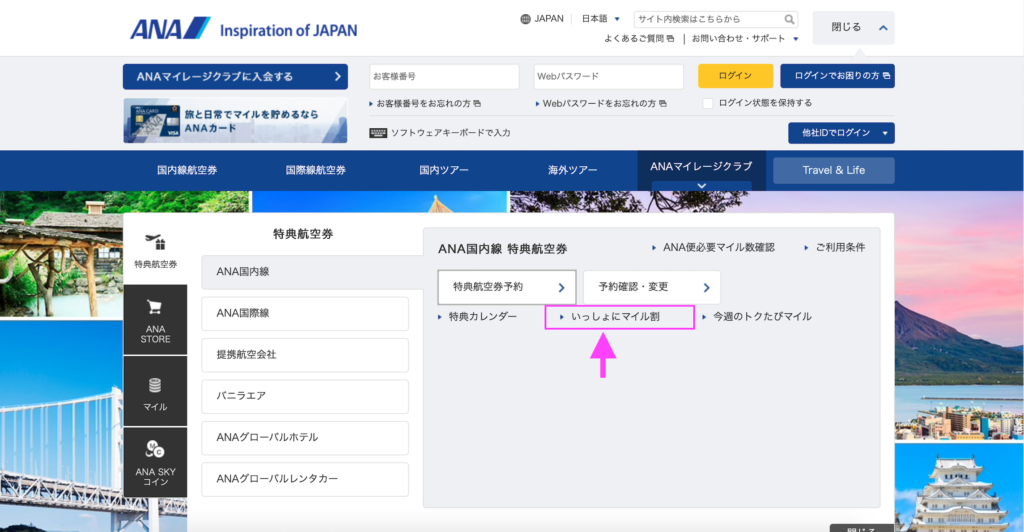Expand お問い合わせ・サポート dropdown
The image size is (1024, 532).
[x=745, y=39]
